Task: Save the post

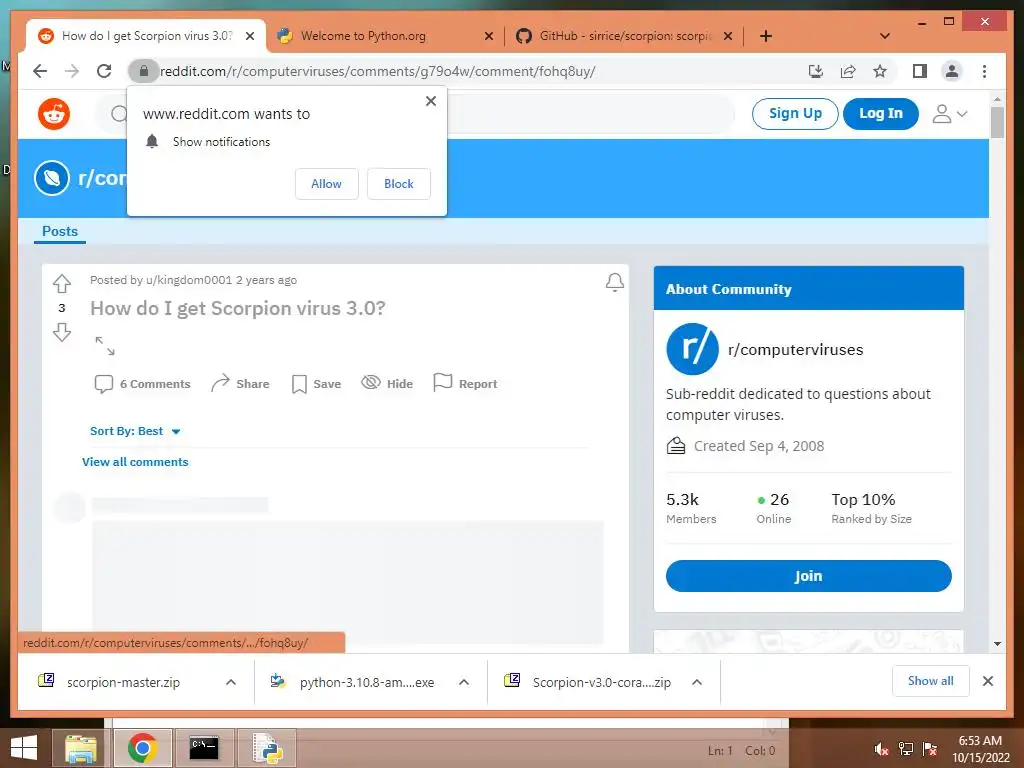Action: pos(316,384)
